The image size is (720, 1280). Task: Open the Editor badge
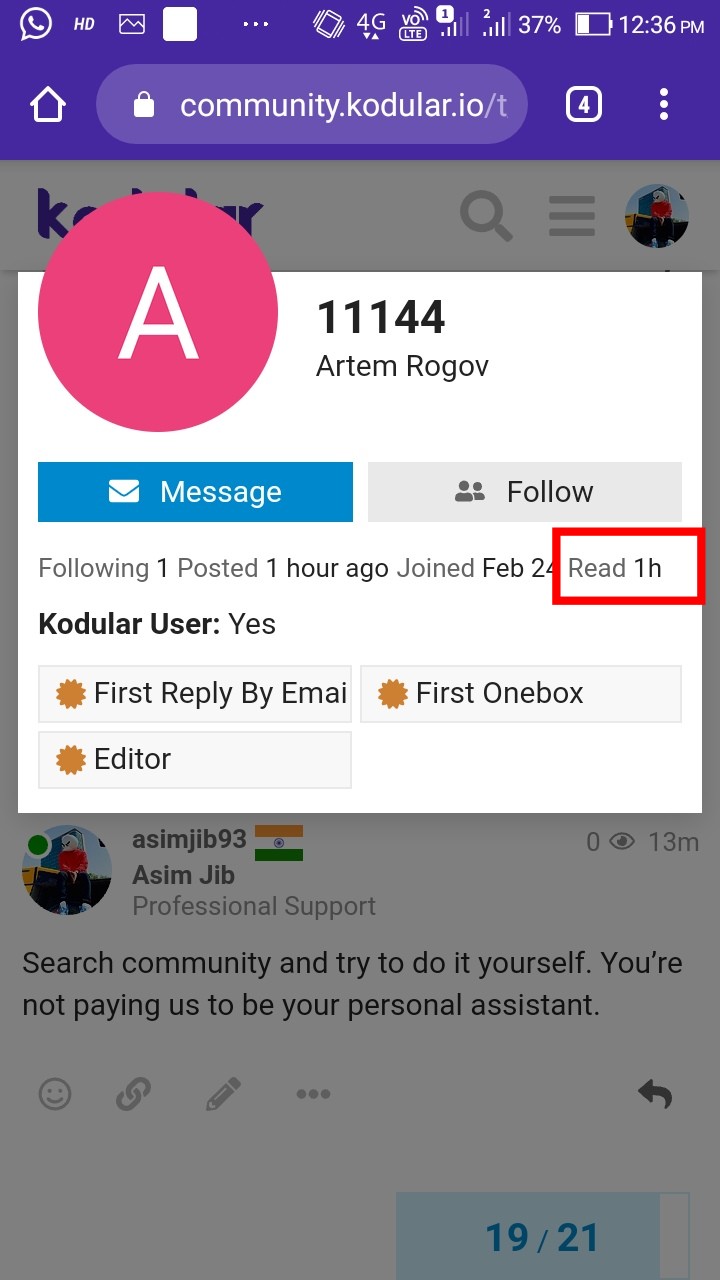195,760
